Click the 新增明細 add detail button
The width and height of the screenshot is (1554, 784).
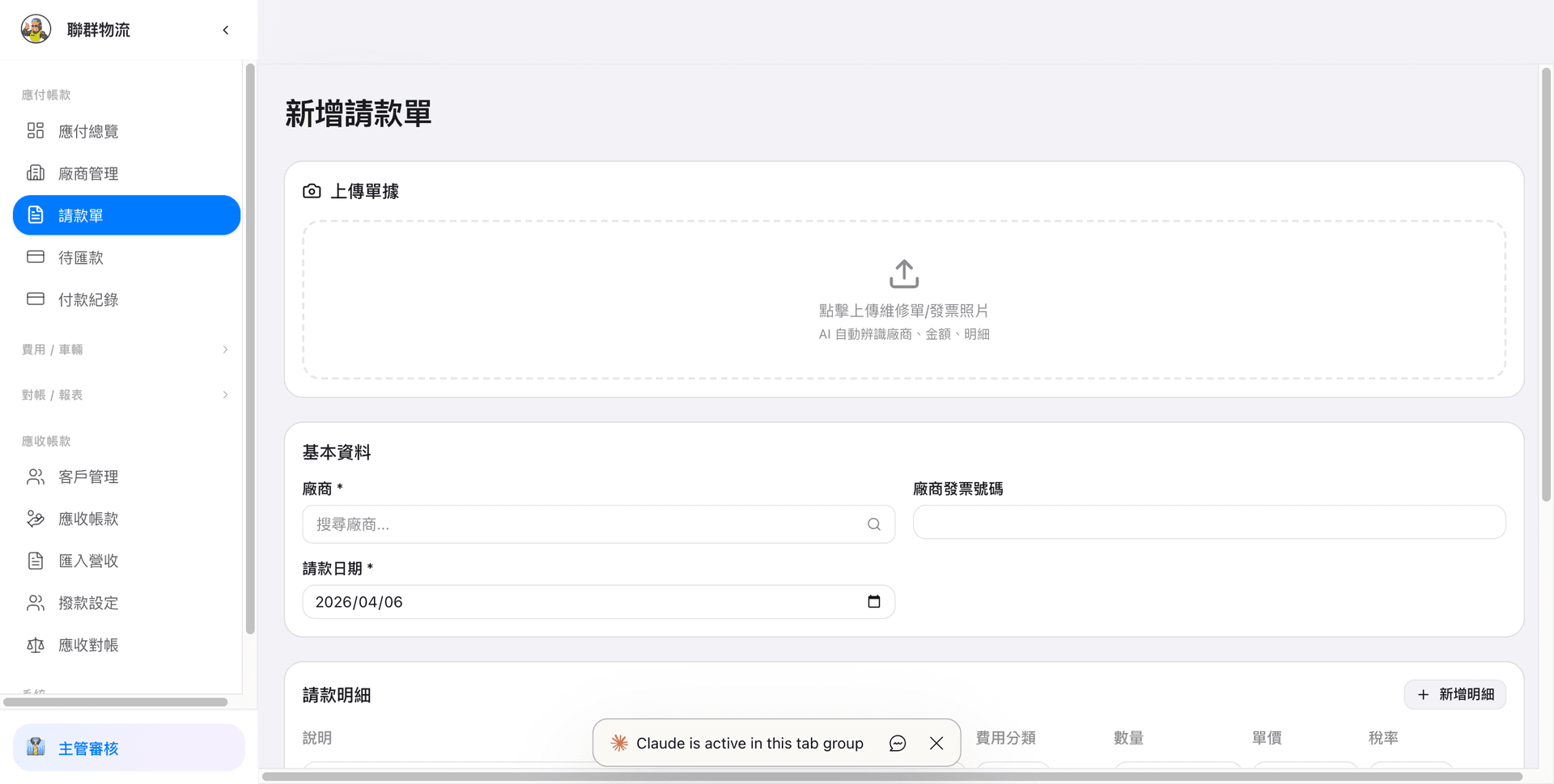click(1454, 694)
